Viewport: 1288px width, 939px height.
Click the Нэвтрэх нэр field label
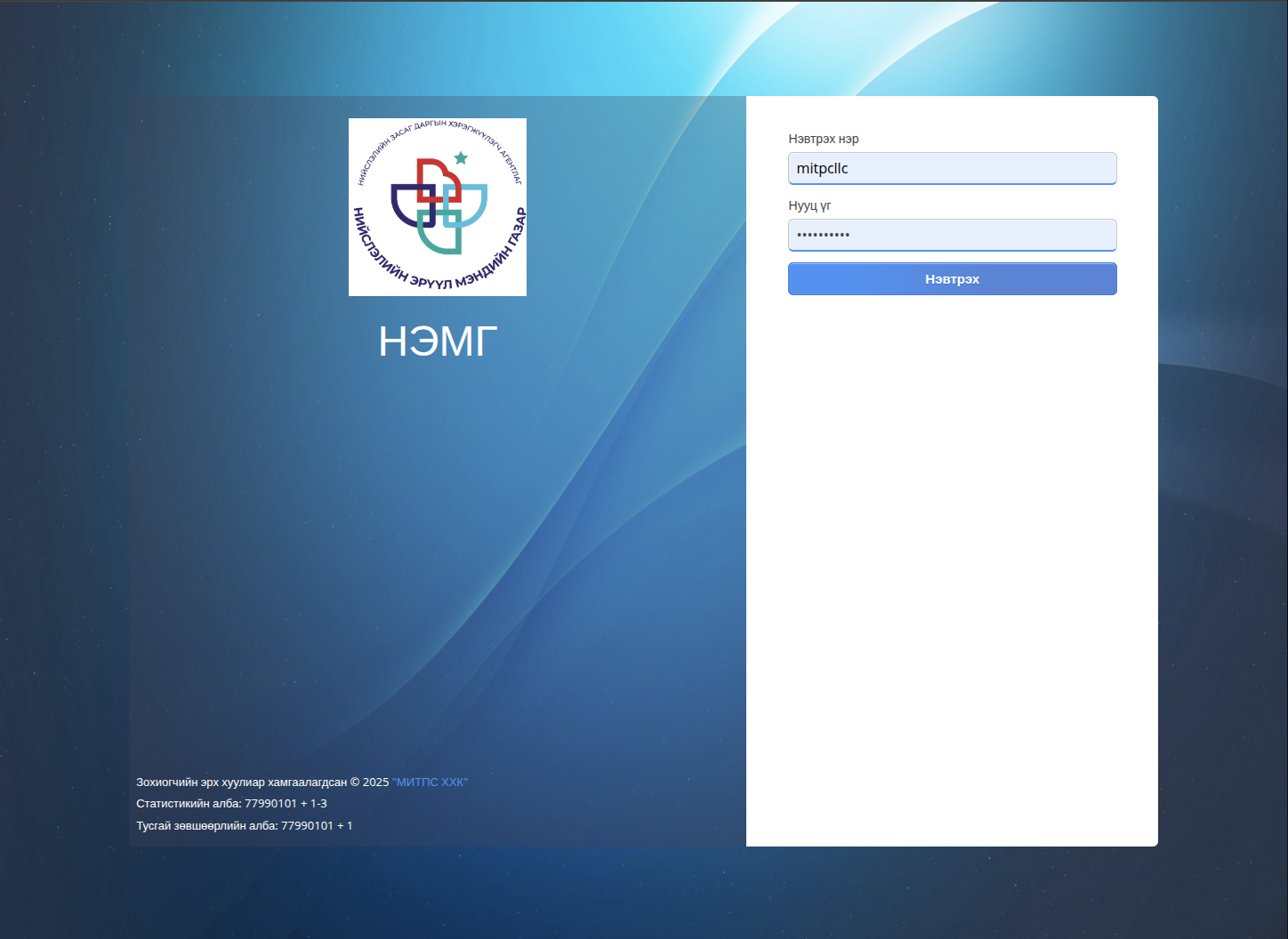click(823, 139)
